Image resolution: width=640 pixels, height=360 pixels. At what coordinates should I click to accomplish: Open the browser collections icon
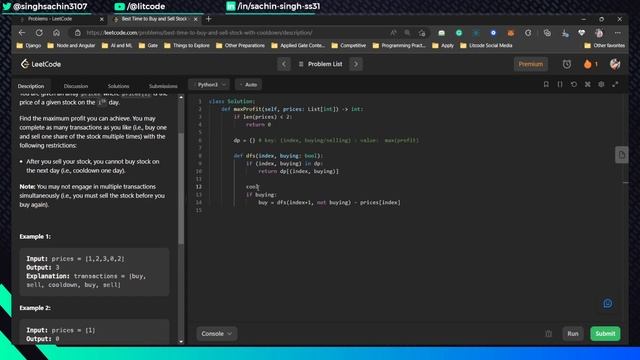[547, 33]
